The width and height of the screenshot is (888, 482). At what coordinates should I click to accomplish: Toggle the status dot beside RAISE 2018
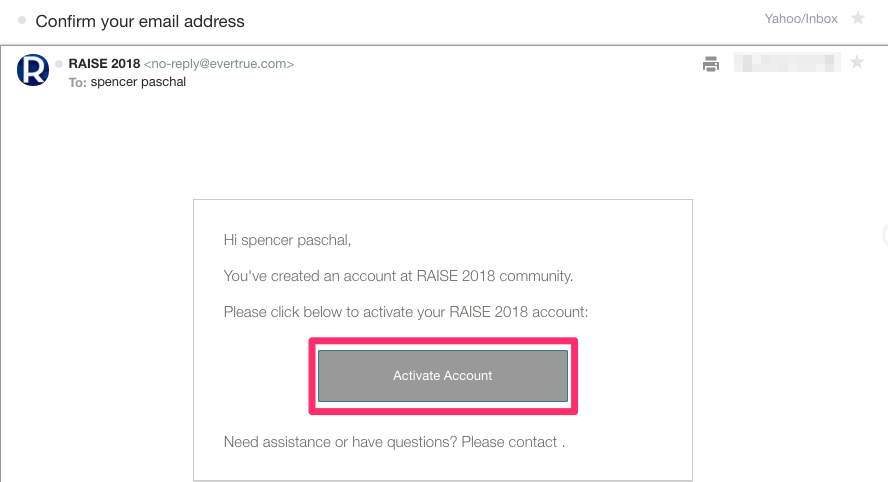point(60,64)
